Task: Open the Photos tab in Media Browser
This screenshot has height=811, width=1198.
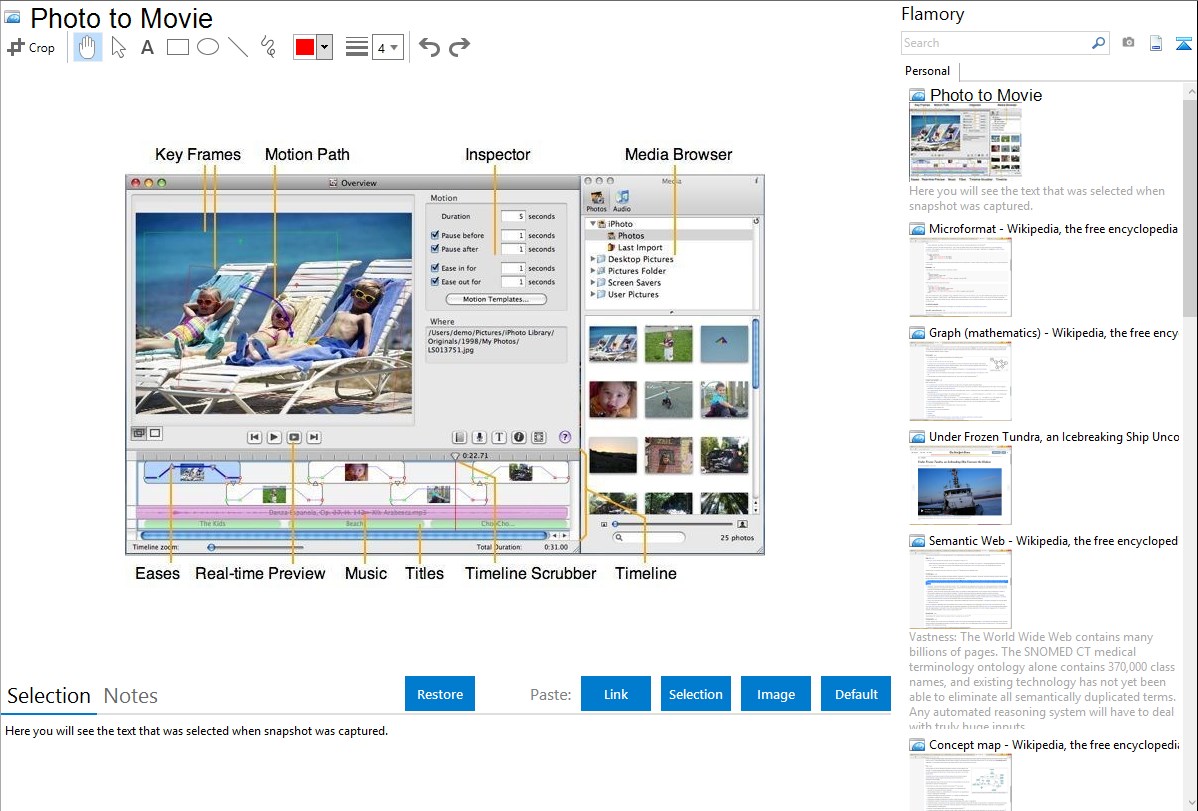Action: [597, 201]
